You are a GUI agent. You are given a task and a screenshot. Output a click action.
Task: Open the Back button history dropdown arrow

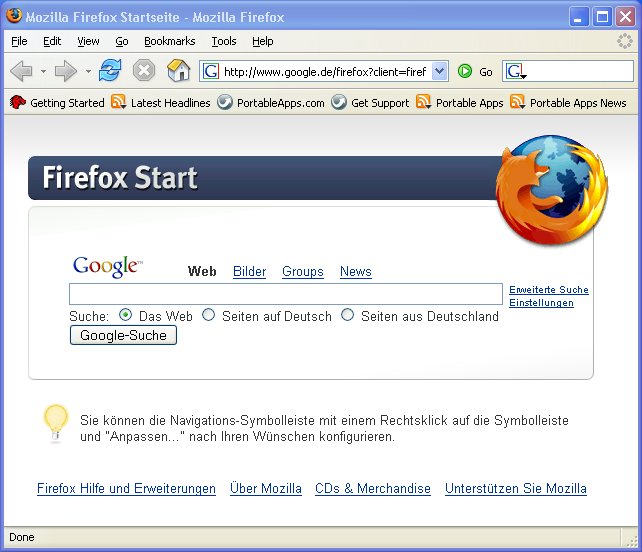[43, 72]
